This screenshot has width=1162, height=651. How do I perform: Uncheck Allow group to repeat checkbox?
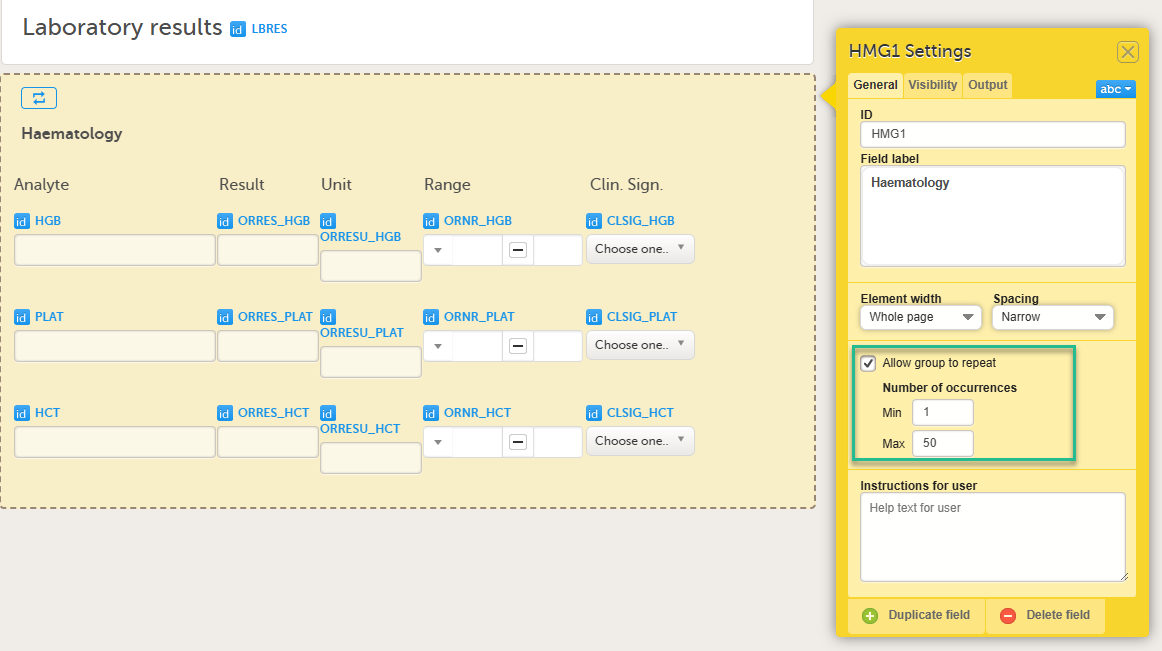(868, 363)
